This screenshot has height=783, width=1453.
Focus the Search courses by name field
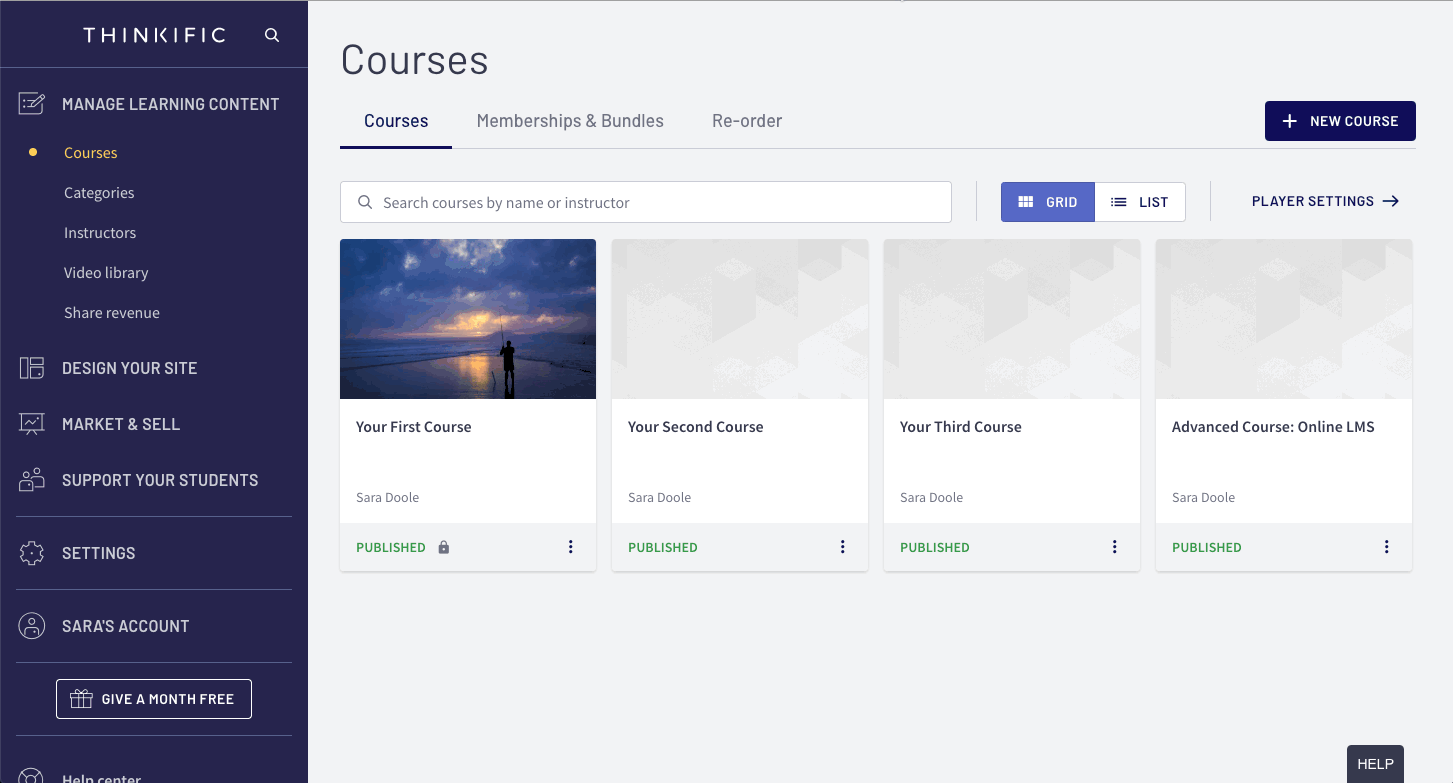(646, 202)
